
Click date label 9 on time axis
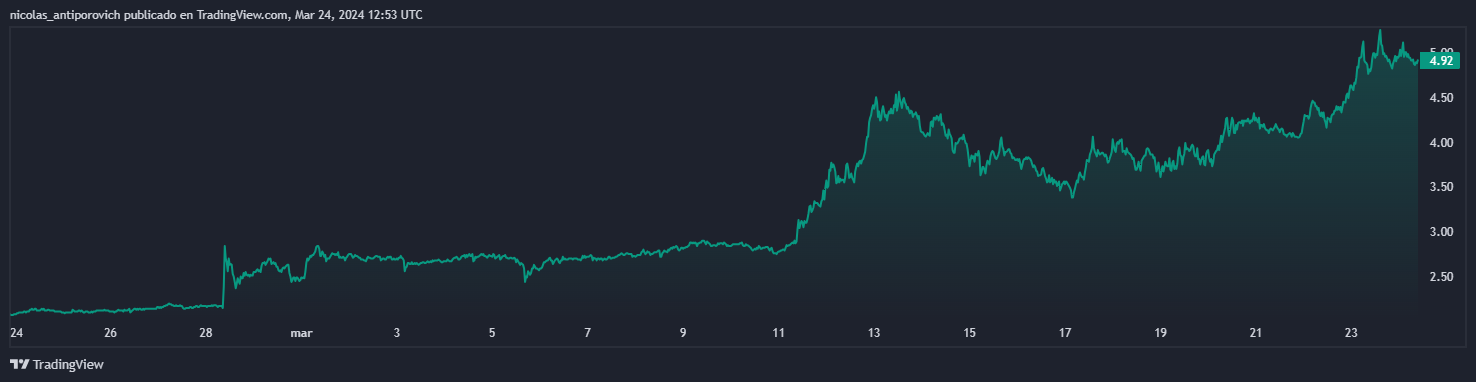coord(683,333)
